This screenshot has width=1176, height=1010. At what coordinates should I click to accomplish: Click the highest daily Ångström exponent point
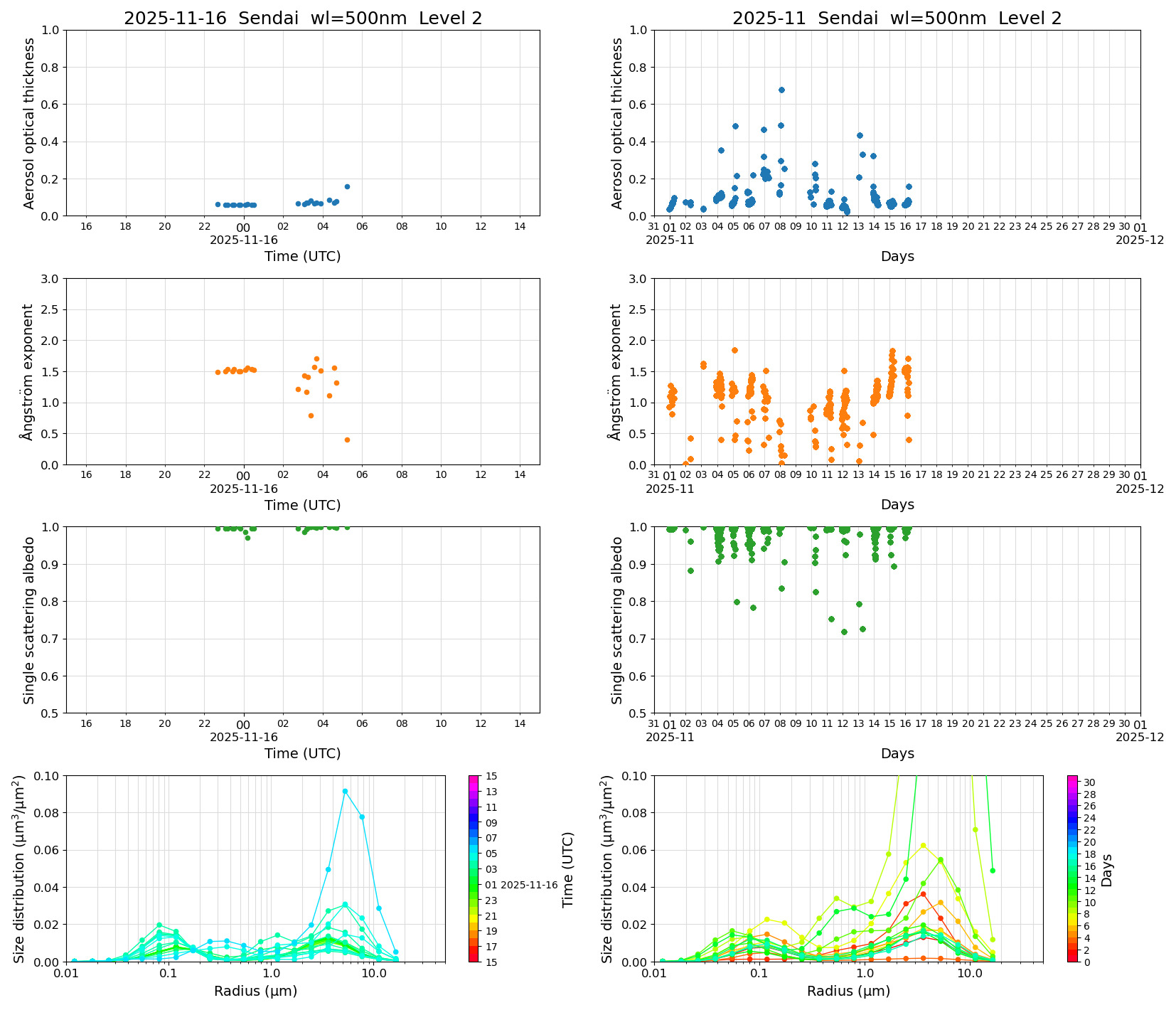pyautogui.click(x=316, y=358)
